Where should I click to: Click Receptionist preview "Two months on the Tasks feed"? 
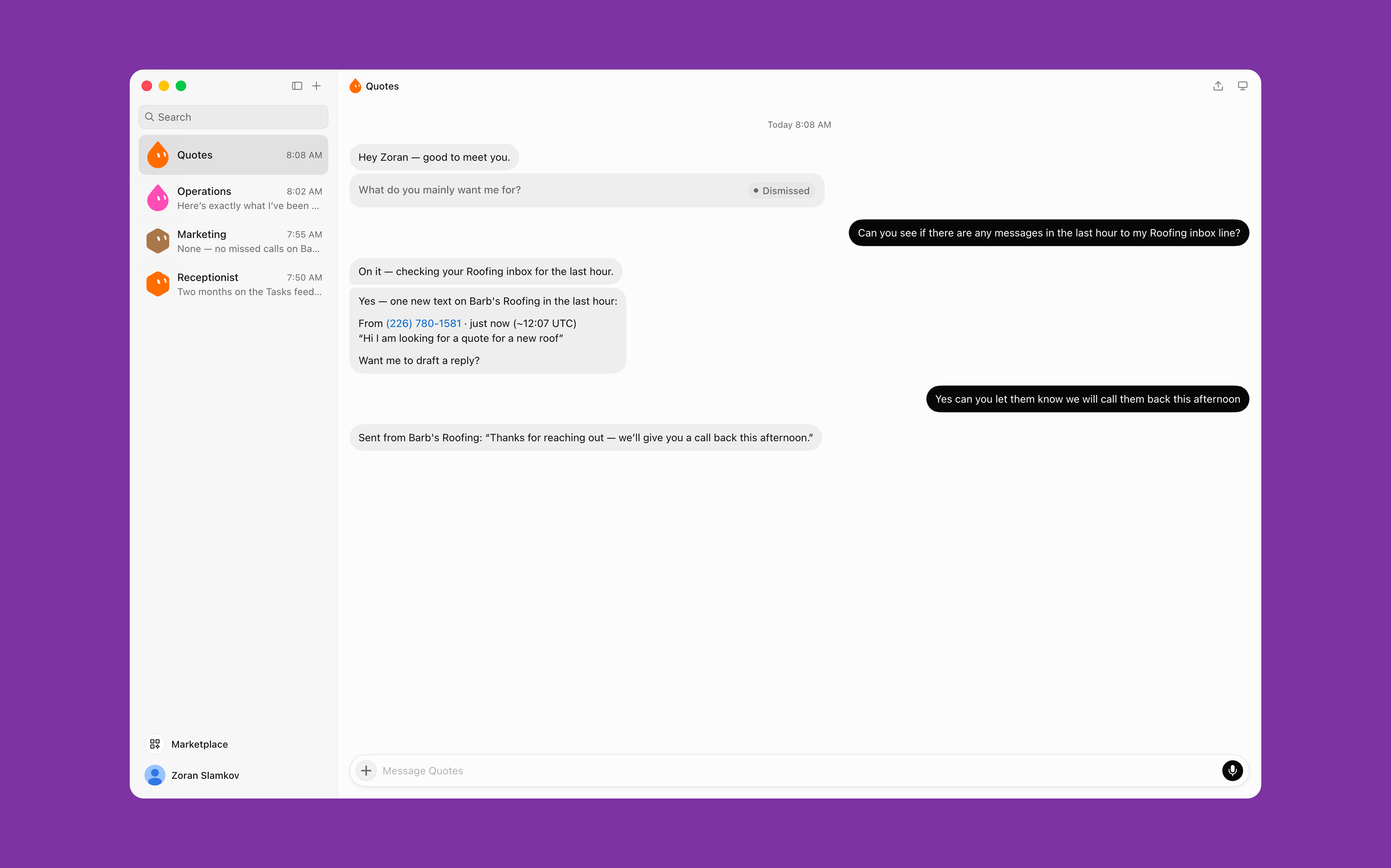(249, 292)
